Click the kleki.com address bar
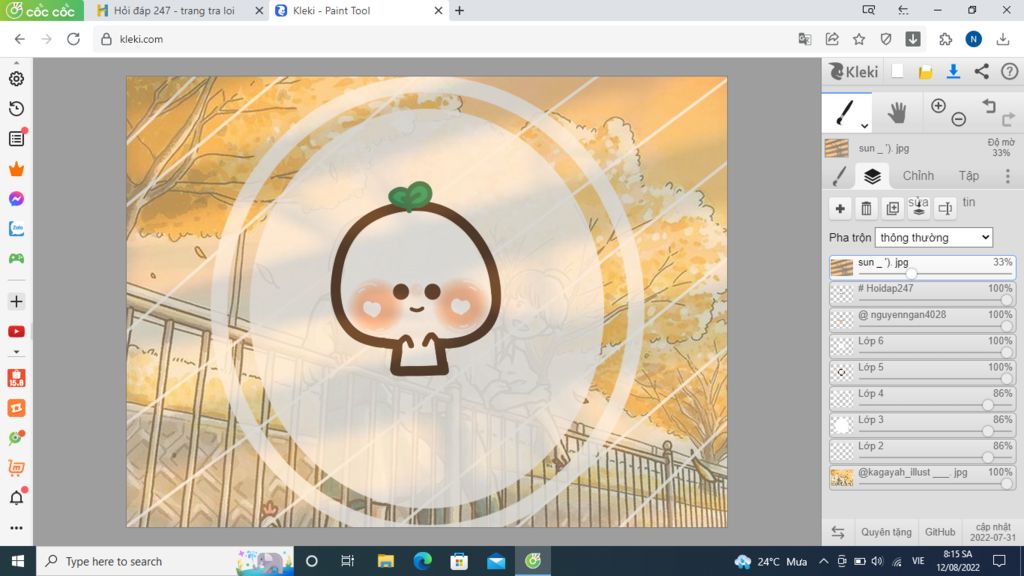 pos(444,39)
